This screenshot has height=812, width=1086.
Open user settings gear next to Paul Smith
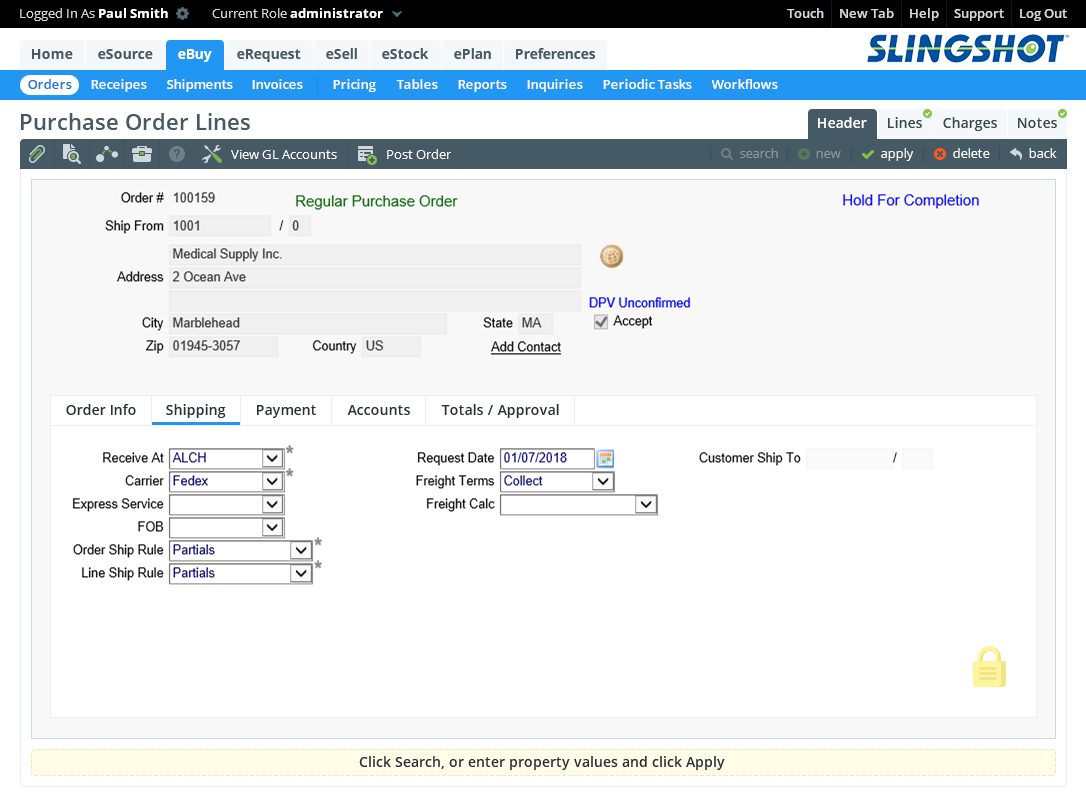(x=182, y=14)
